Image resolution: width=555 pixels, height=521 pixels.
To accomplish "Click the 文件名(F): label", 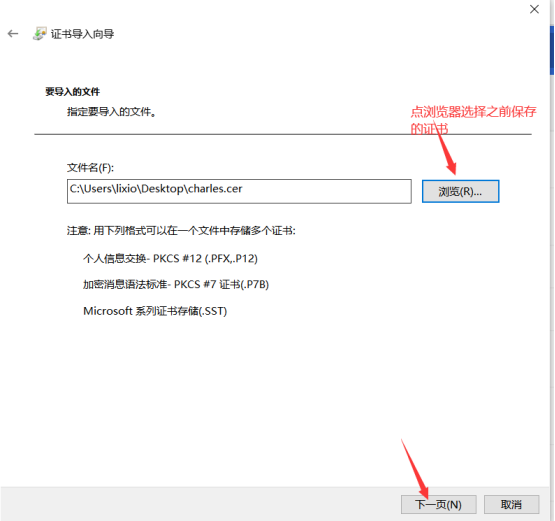I will pos(91,167).
